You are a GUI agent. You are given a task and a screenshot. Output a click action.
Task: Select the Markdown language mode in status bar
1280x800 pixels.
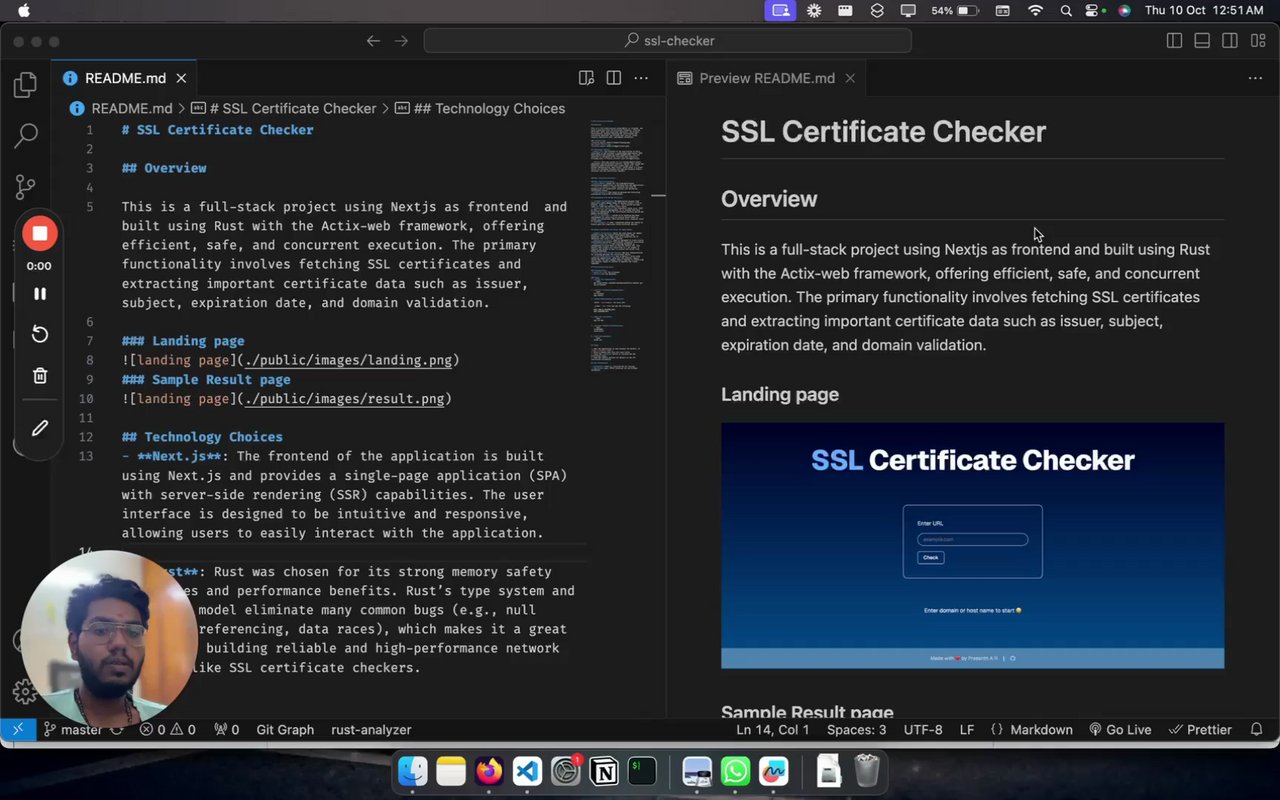click(x=1040, y=730)
